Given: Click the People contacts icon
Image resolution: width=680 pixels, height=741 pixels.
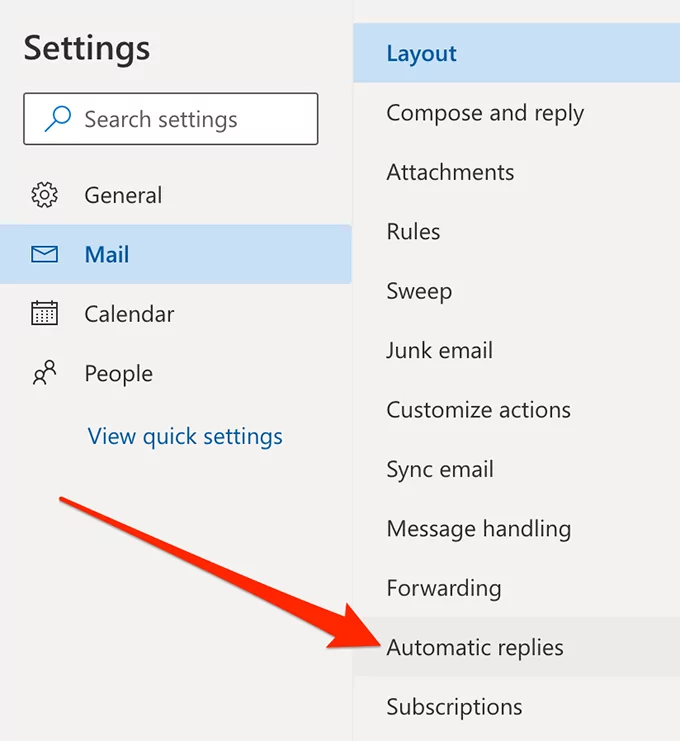Looking at the screenshot, I should (x=44, y=373).
